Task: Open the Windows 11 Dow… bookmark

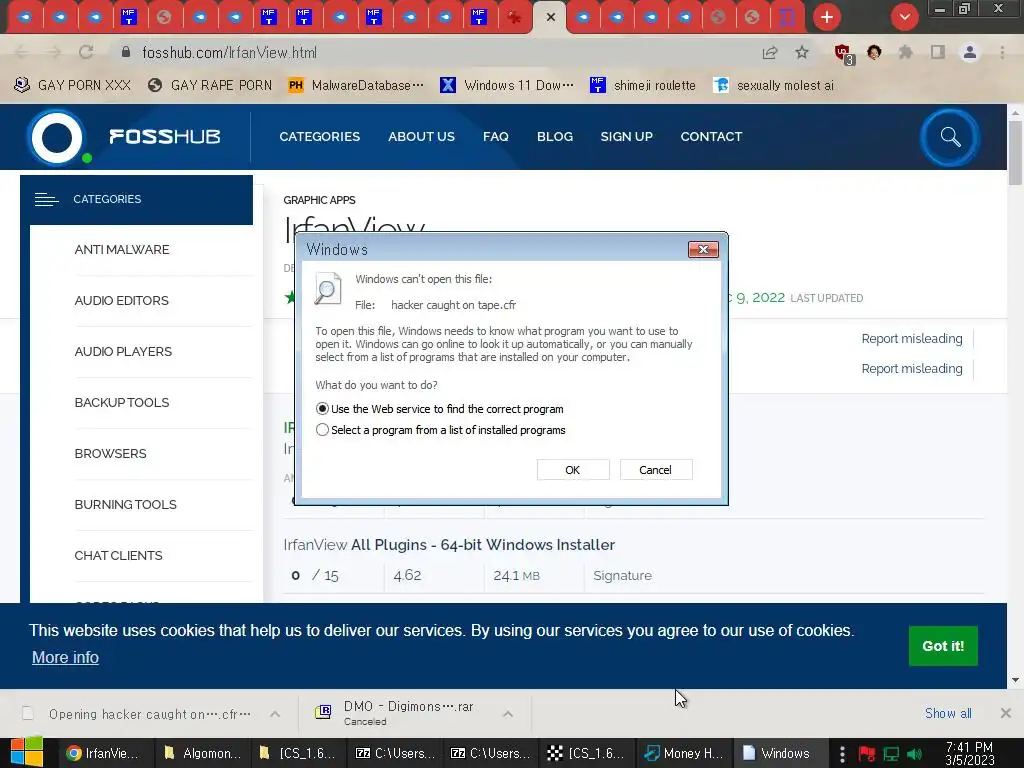Action: pos(507,86)
